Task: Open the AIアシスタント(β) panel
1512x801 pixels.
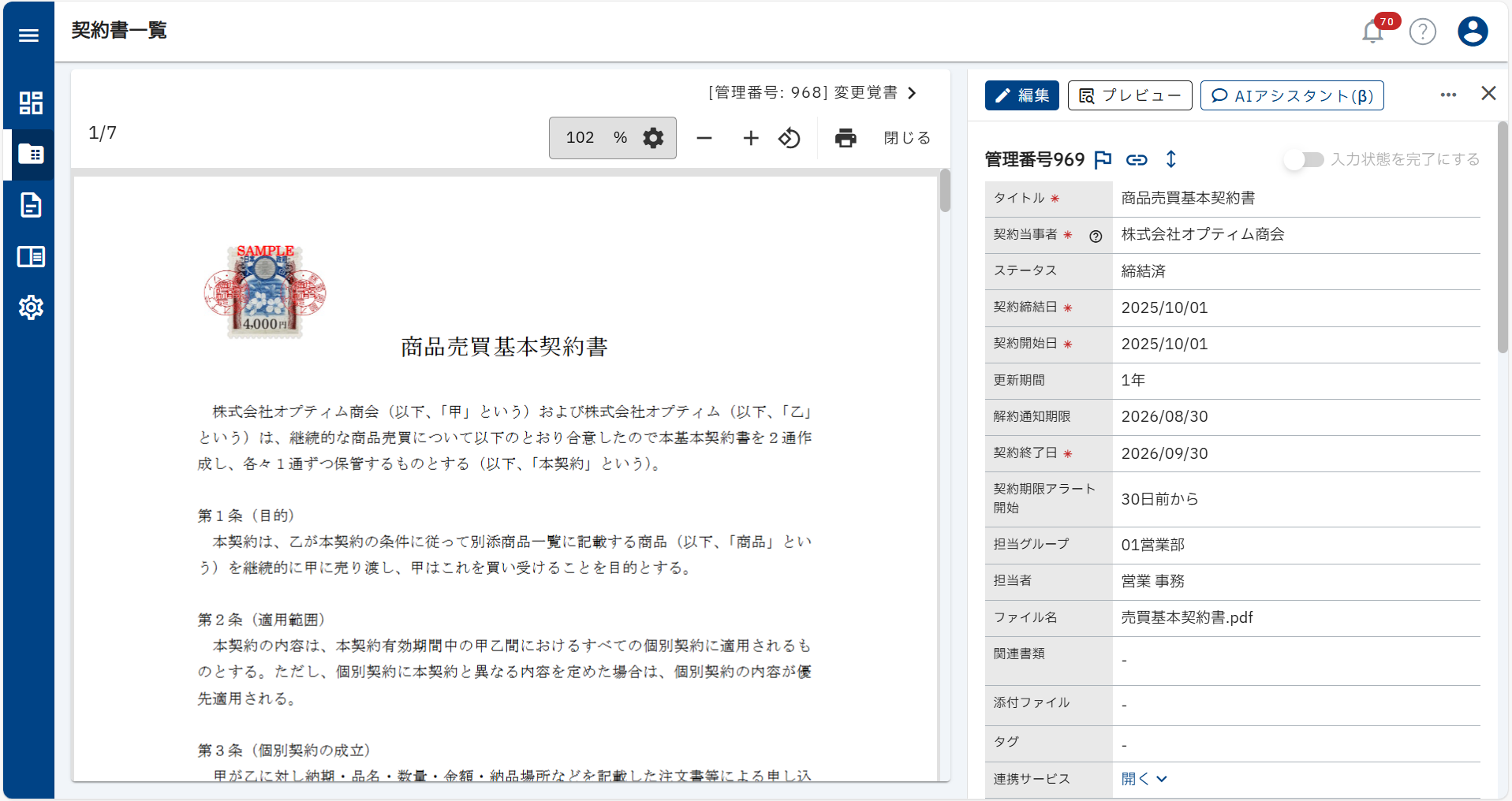Action: (x=1291, y=95)
